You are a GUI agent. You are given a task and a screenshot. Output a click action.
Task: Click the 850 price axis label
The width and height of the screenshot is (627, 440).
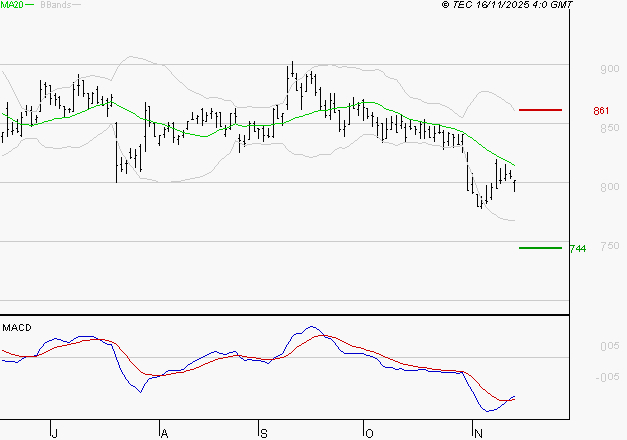[609, 128]
